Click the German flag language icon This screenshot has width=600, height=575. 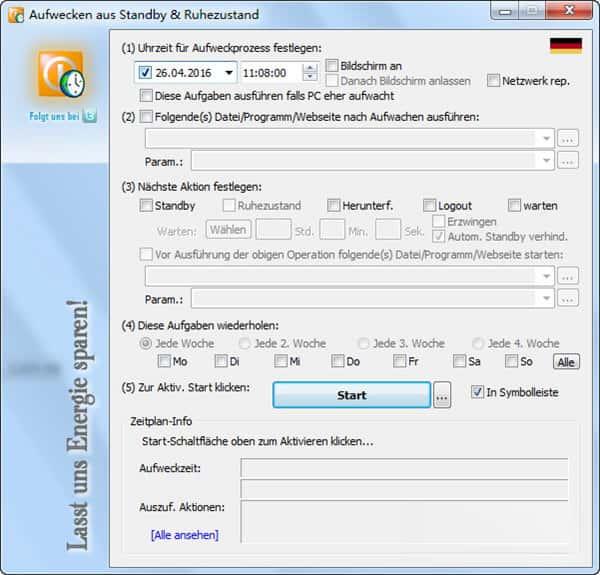tap(566, 46)
